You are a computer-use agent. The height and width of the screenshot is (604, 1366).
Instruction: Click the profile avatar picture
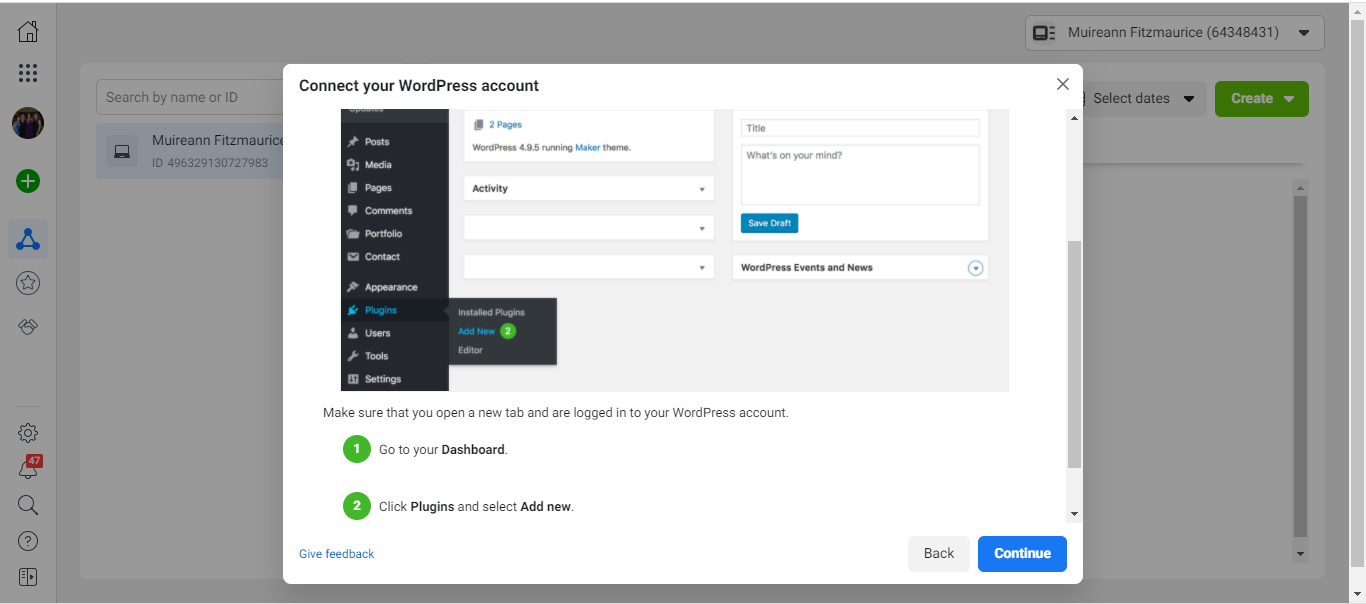(x=28, y=123)
